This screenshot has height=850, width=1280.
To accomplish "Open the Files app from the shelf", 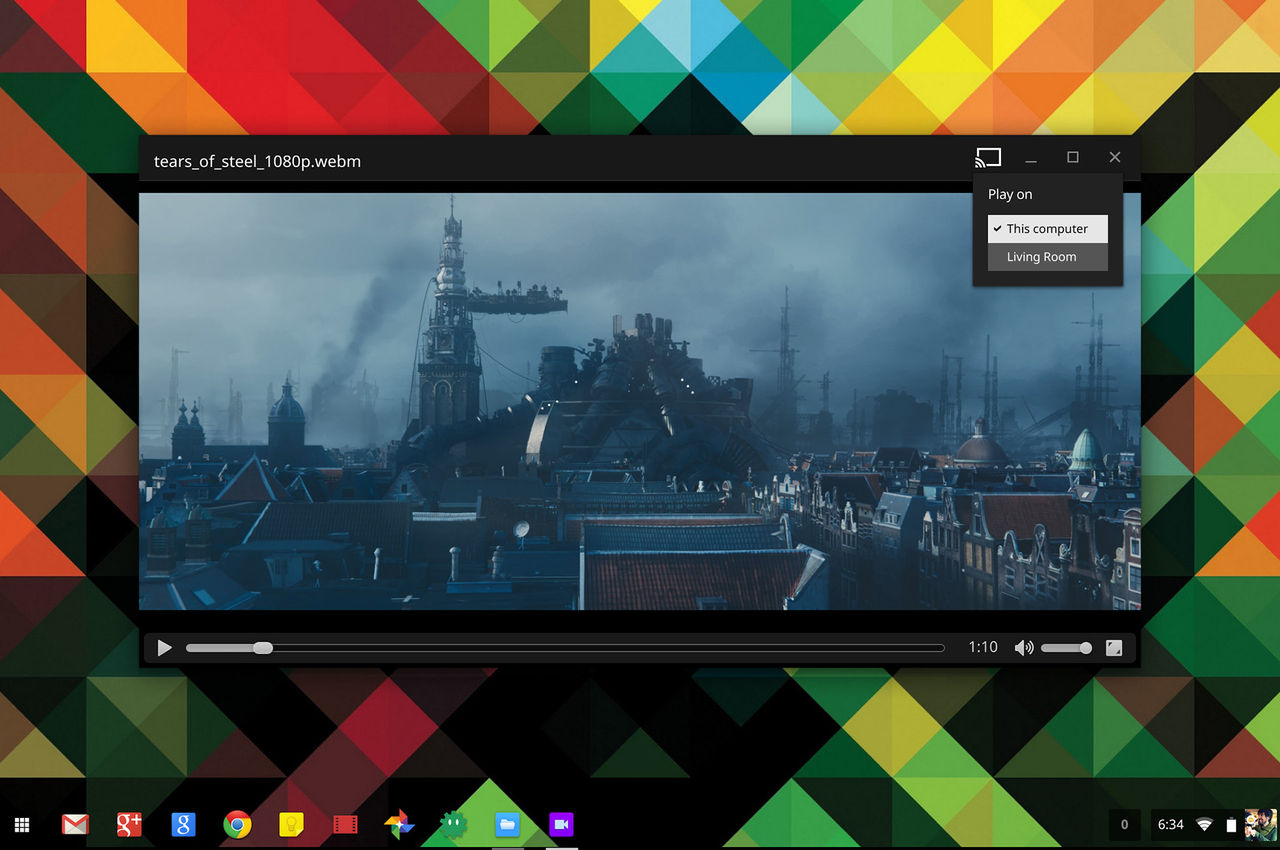I will click(507, 824).
